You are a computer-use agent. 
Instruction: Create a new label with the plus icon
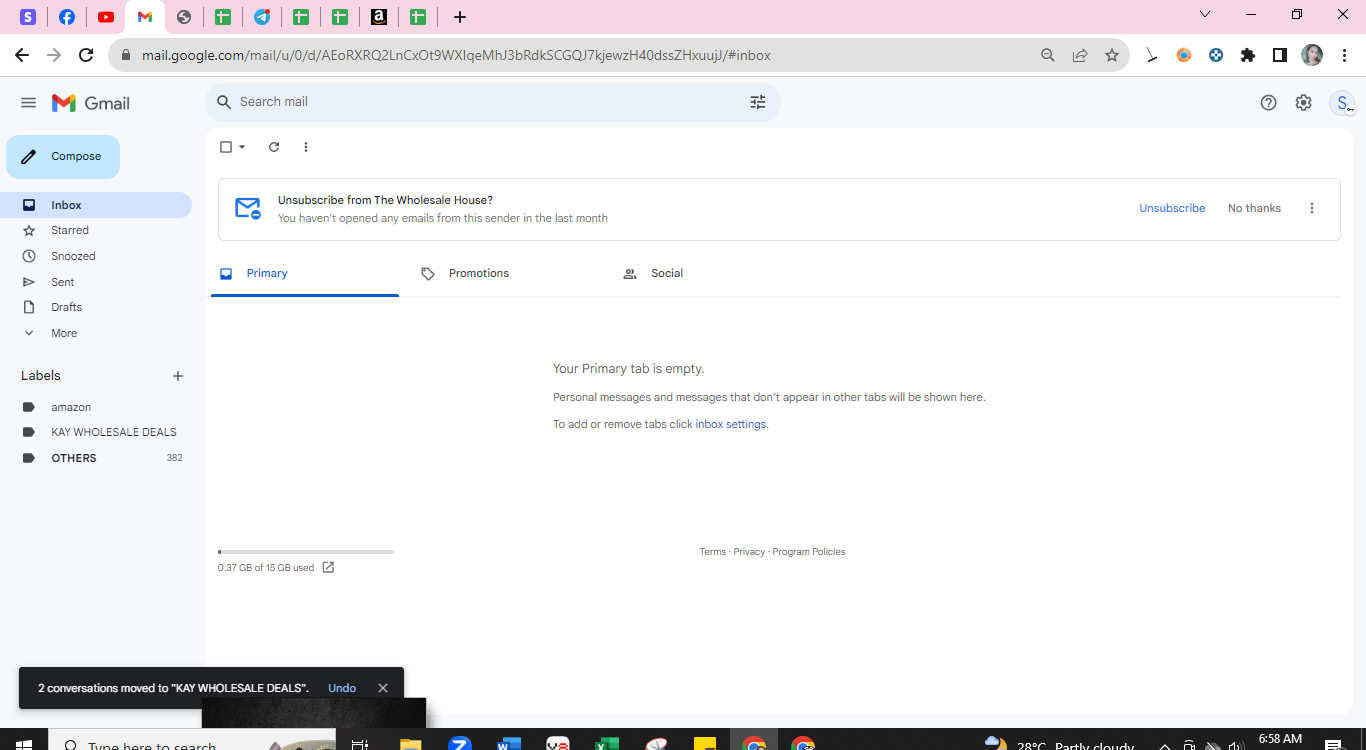[x=178, y=376]
